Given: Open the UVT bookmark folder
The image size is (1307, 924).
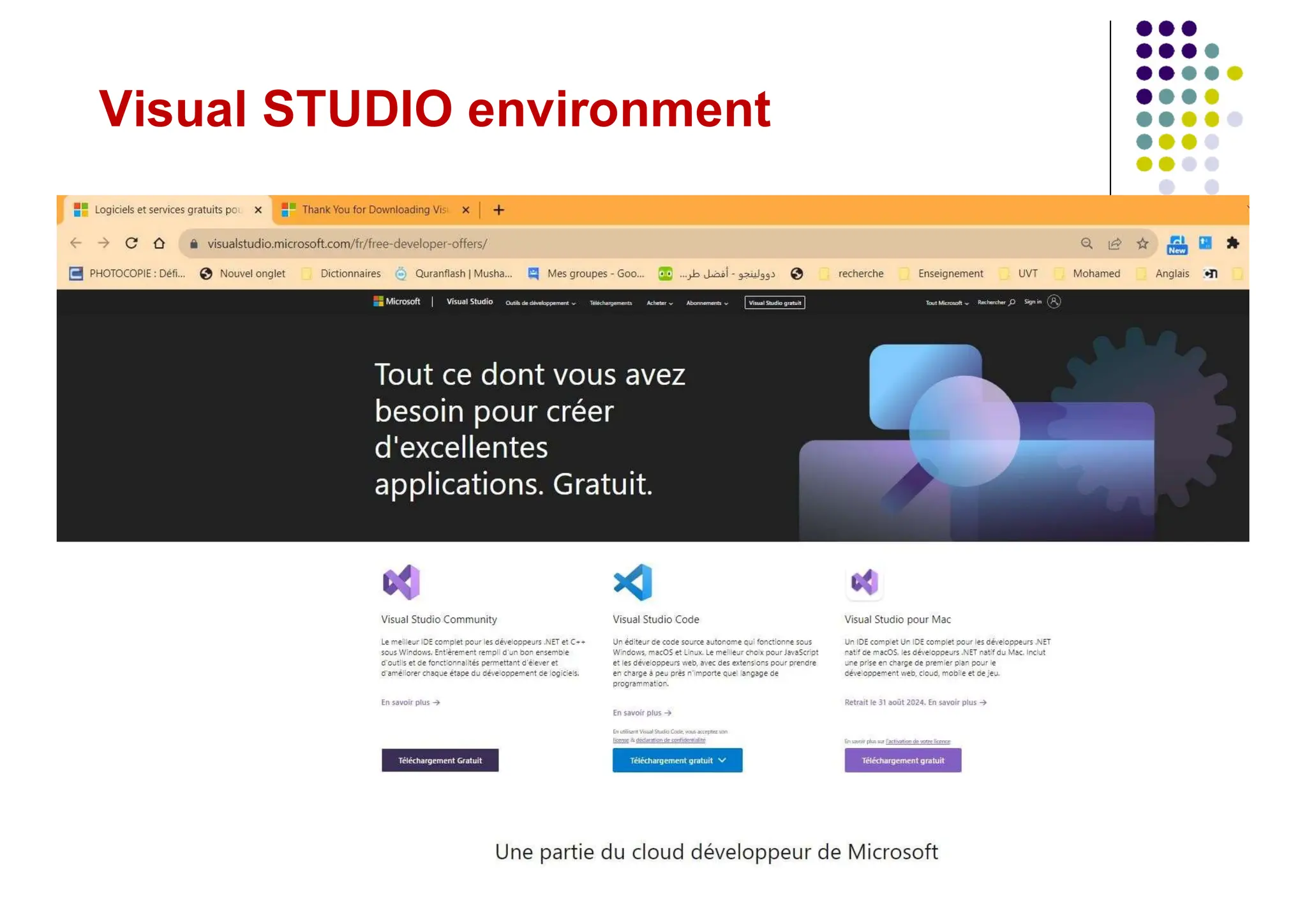Looking at the screenshot, I should tap(1019, 274).
